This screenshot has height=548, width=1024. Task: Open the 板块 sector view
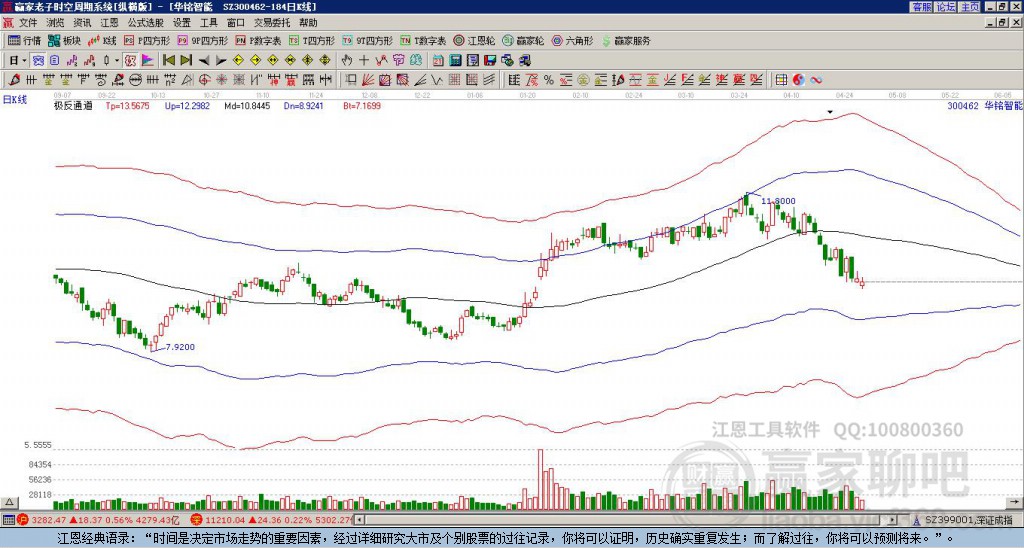[x=65, y=40]
